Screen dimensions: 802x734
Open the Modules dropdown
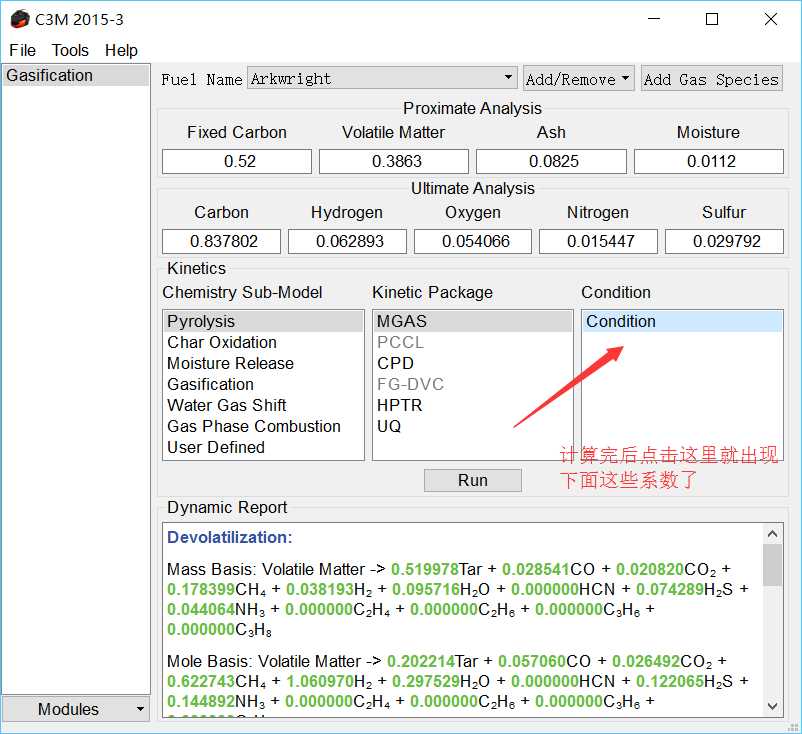tap(76, 709)
